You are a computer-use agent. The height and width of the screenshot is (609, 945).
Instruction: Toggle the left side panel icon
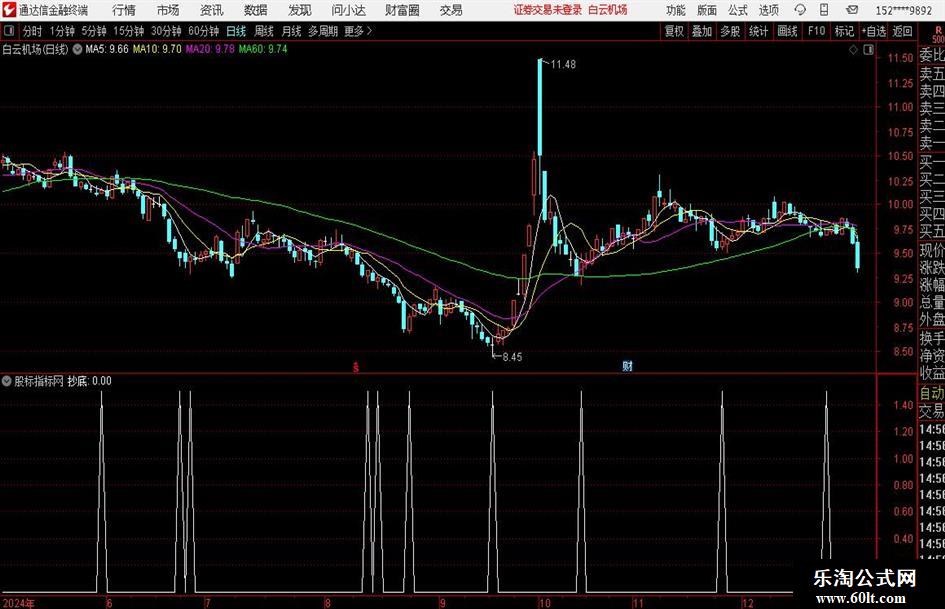pyautogui.click(x=9, y=31)
